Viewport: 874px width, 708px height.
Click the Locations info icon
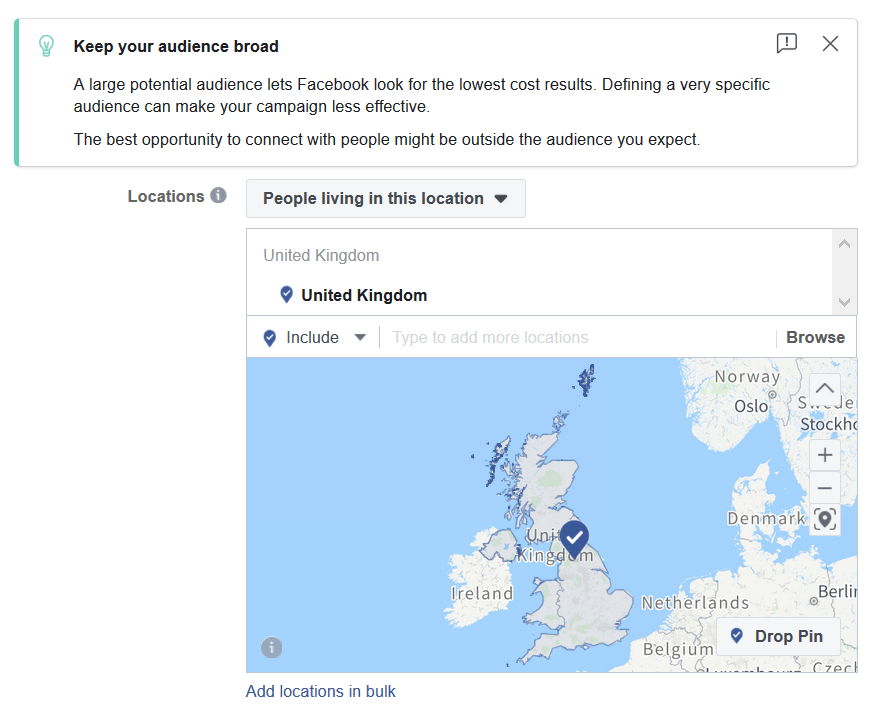pos(218,195)
